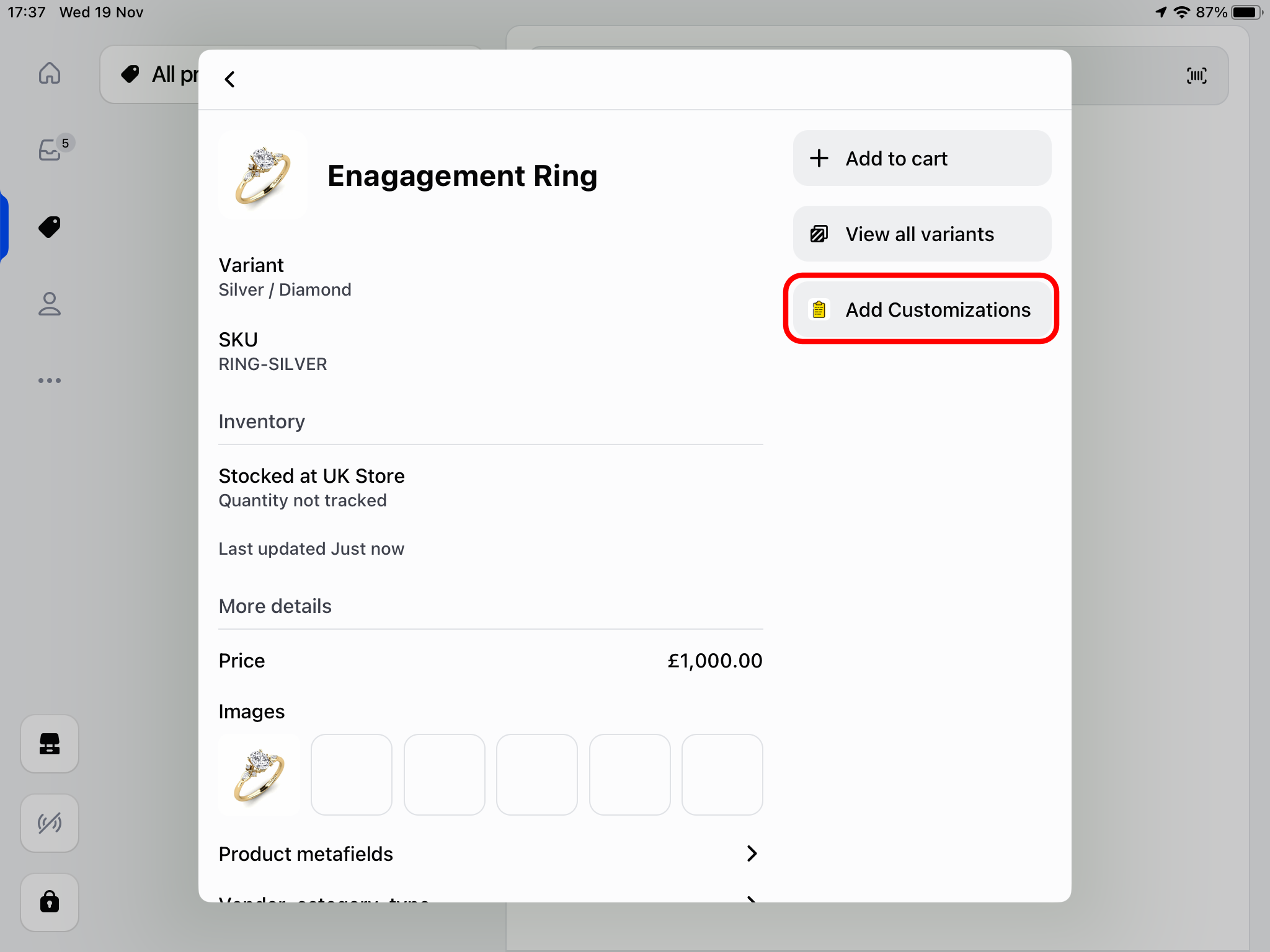Tap the contactless payment icon
Screen dimensions: 1270x952
point(50,823)
